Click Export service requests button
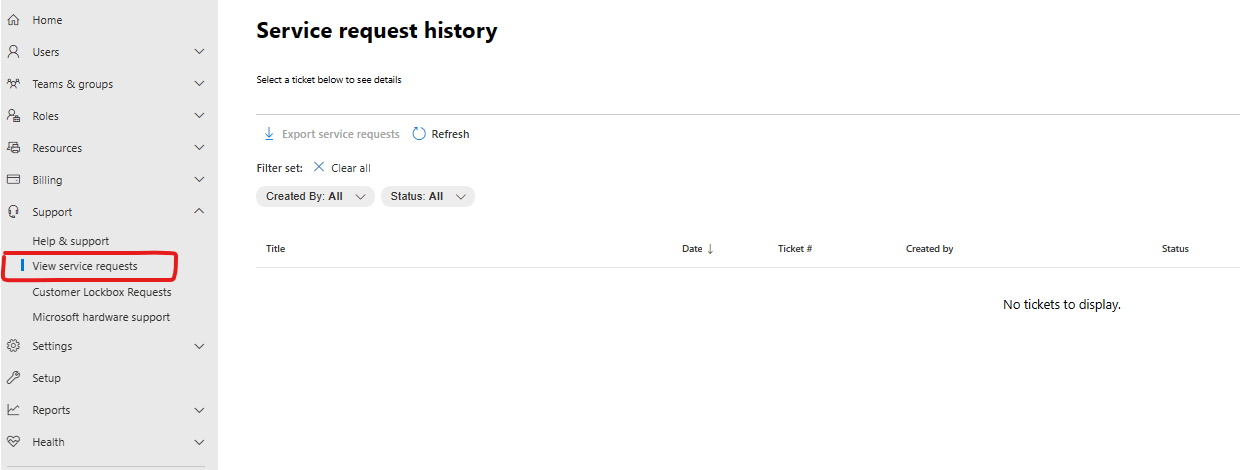This screenshot has height=470, width=1240. coord(331,134)
